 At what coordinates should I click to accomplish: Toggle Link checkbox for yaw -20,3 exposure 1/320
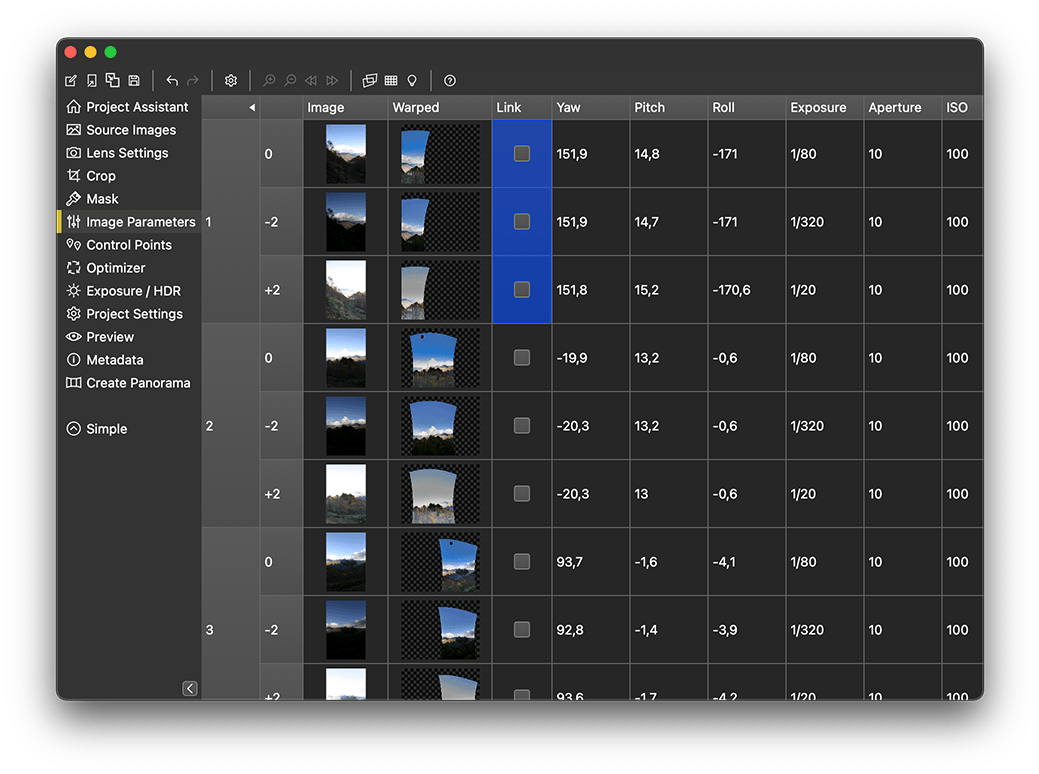coord(522,426)
